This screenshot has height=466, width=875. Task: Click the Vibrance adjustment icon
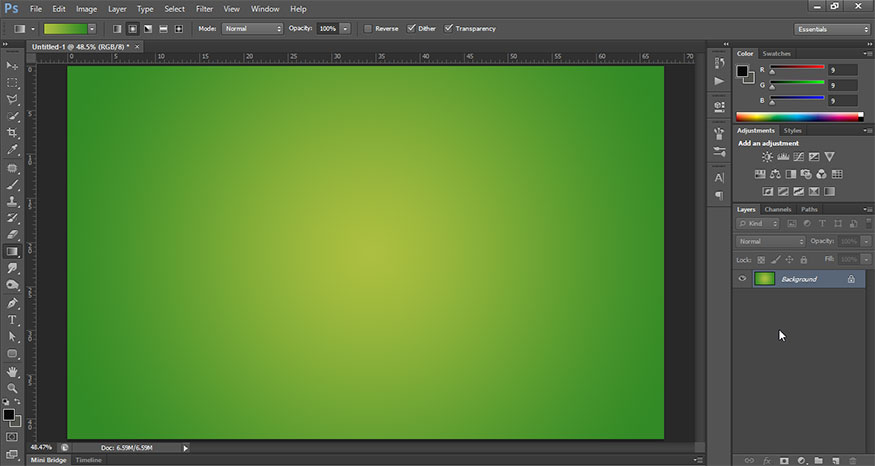(x=830, y=157)
